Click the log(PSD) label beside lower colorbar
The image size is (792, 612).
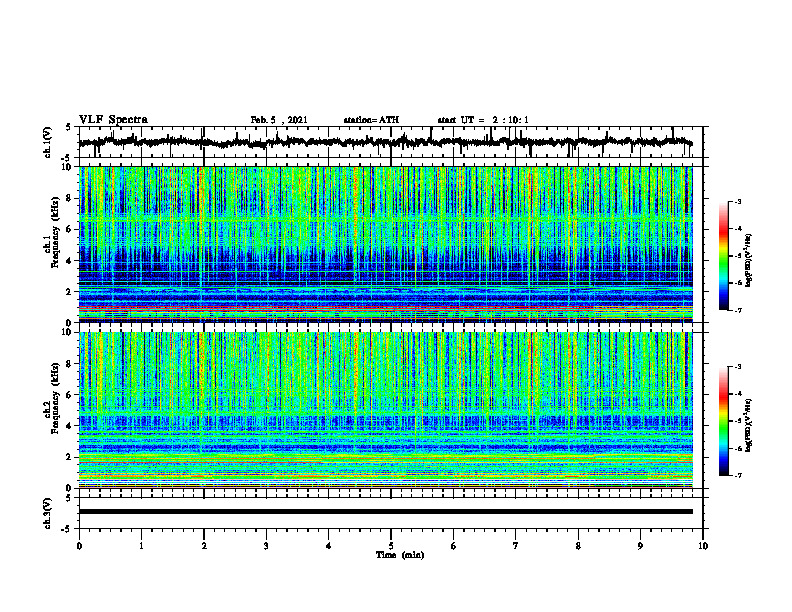pos(749,425)
